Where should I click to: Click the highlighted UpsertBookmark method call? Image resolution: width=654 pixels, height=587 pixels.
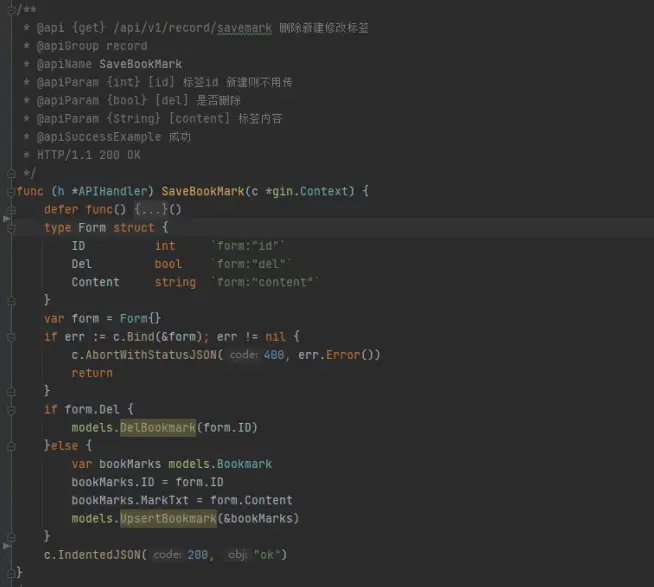point(168,518)
